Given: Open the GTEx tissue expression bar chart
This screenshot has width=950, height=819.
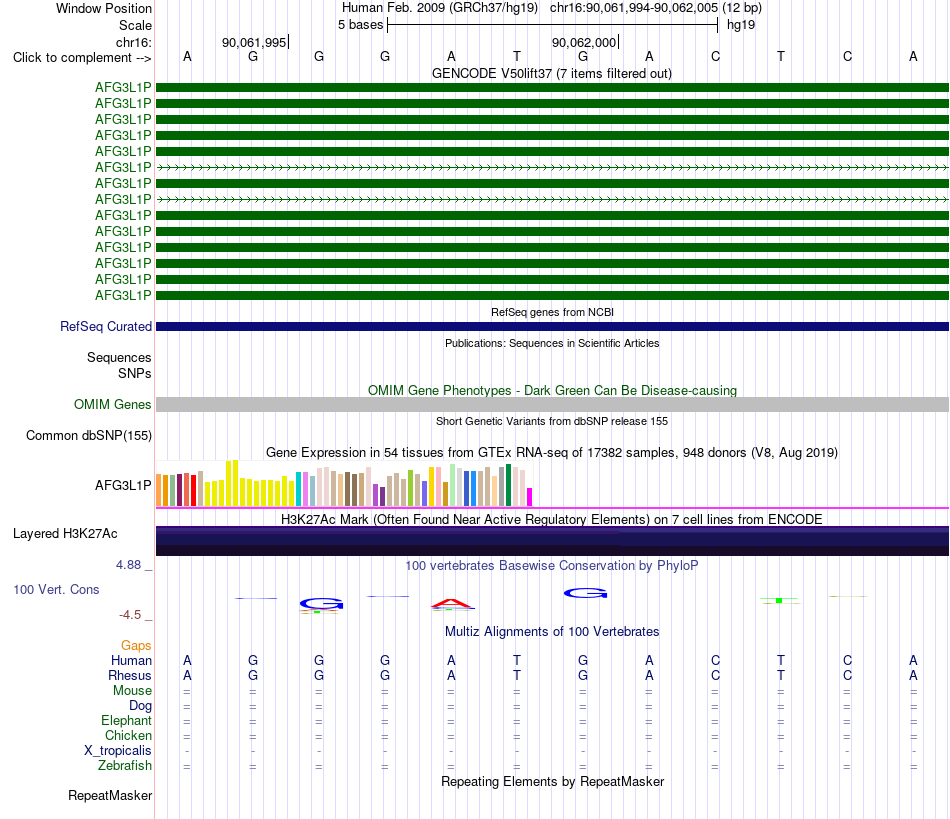Looking at the screenshot, I should click(344, 483).
